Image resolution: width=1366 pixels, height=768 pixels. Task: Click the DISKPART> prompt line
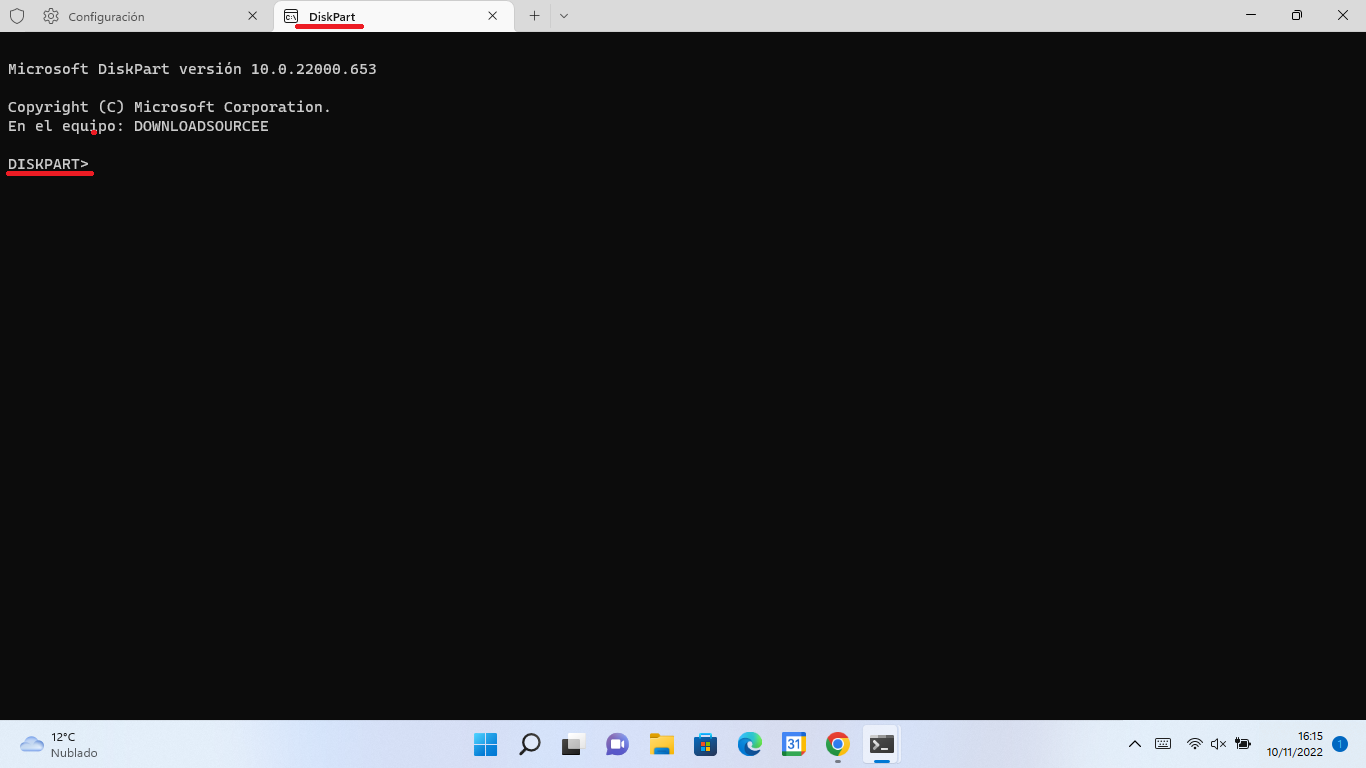coord(48,164)
